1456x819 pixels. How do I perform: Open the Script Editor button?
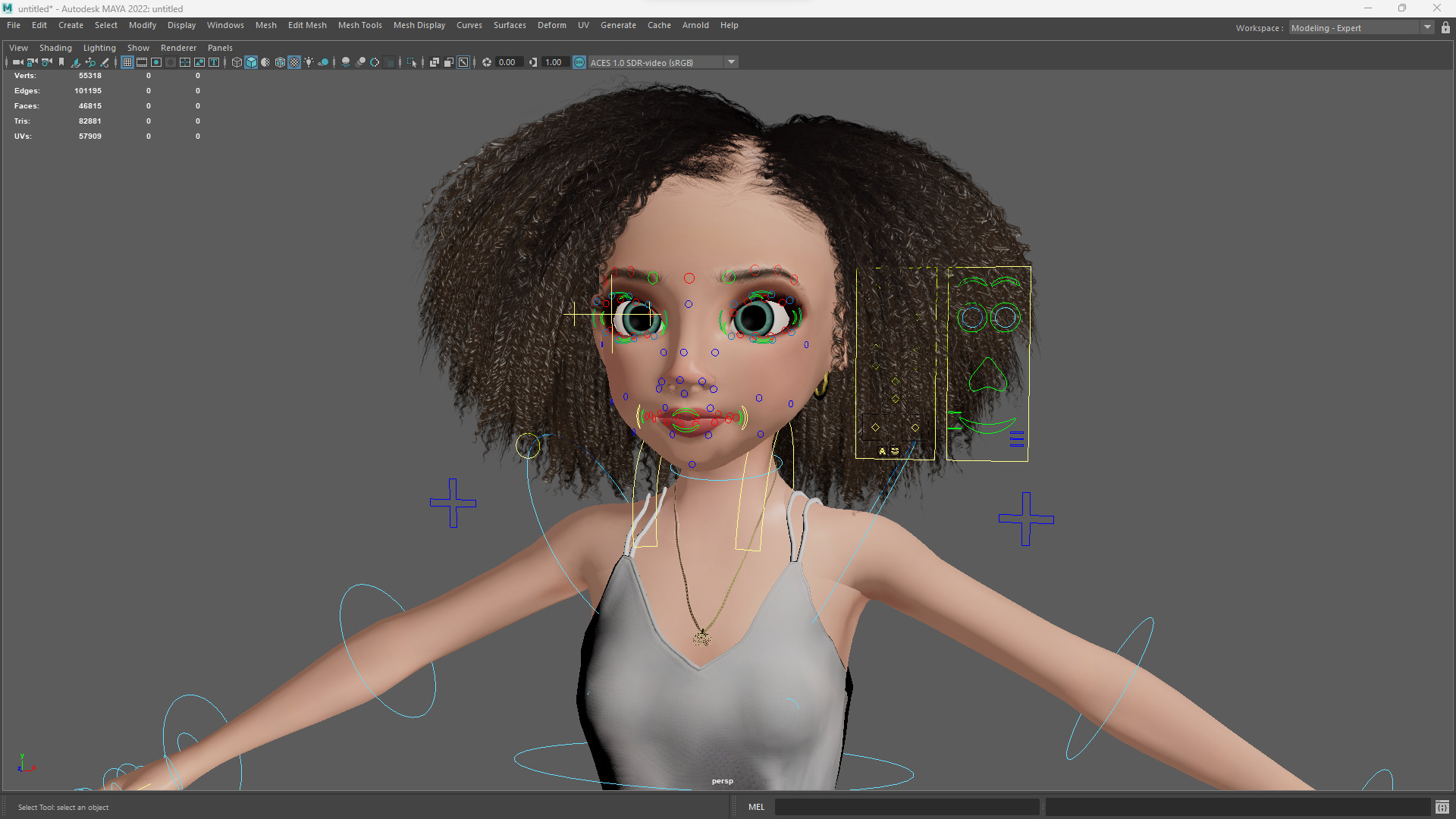tap(1442, 807)
